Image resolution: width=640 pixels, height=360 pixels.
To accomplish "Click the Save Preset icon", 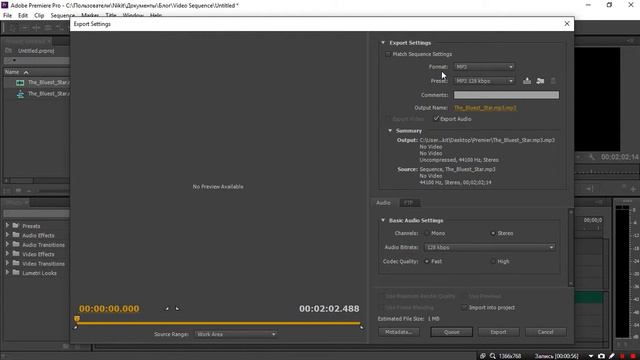I will pos(527,81).
